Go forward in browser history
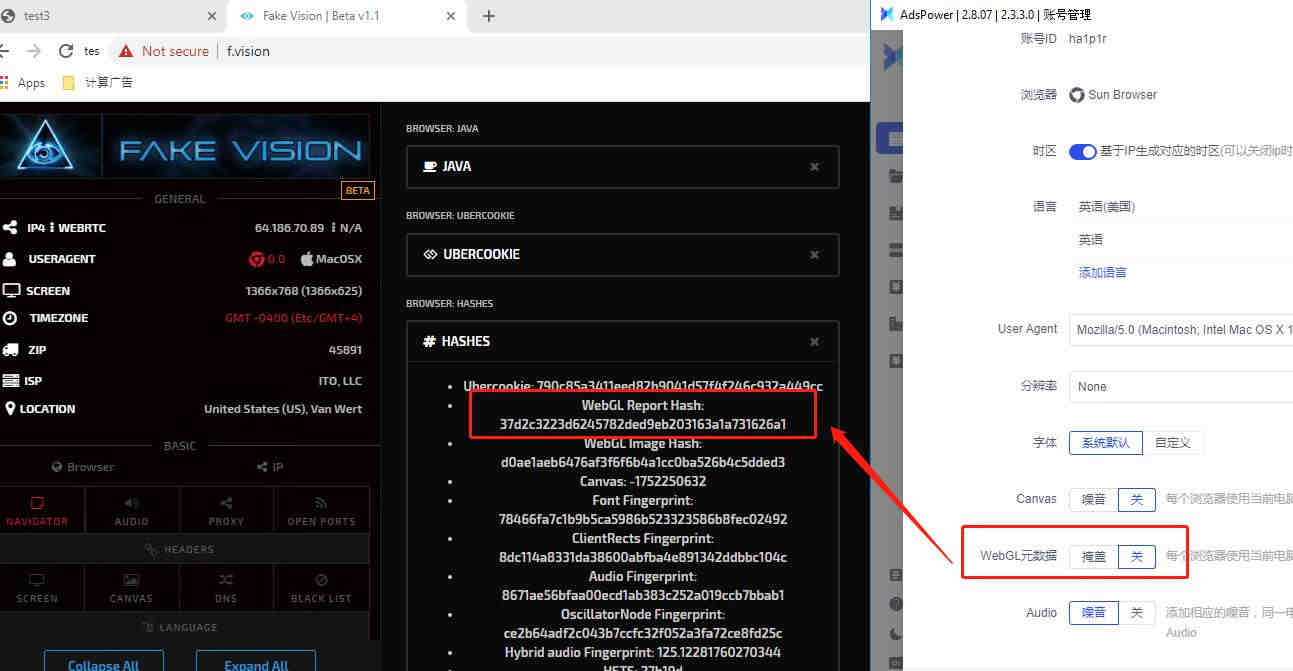 34,51
